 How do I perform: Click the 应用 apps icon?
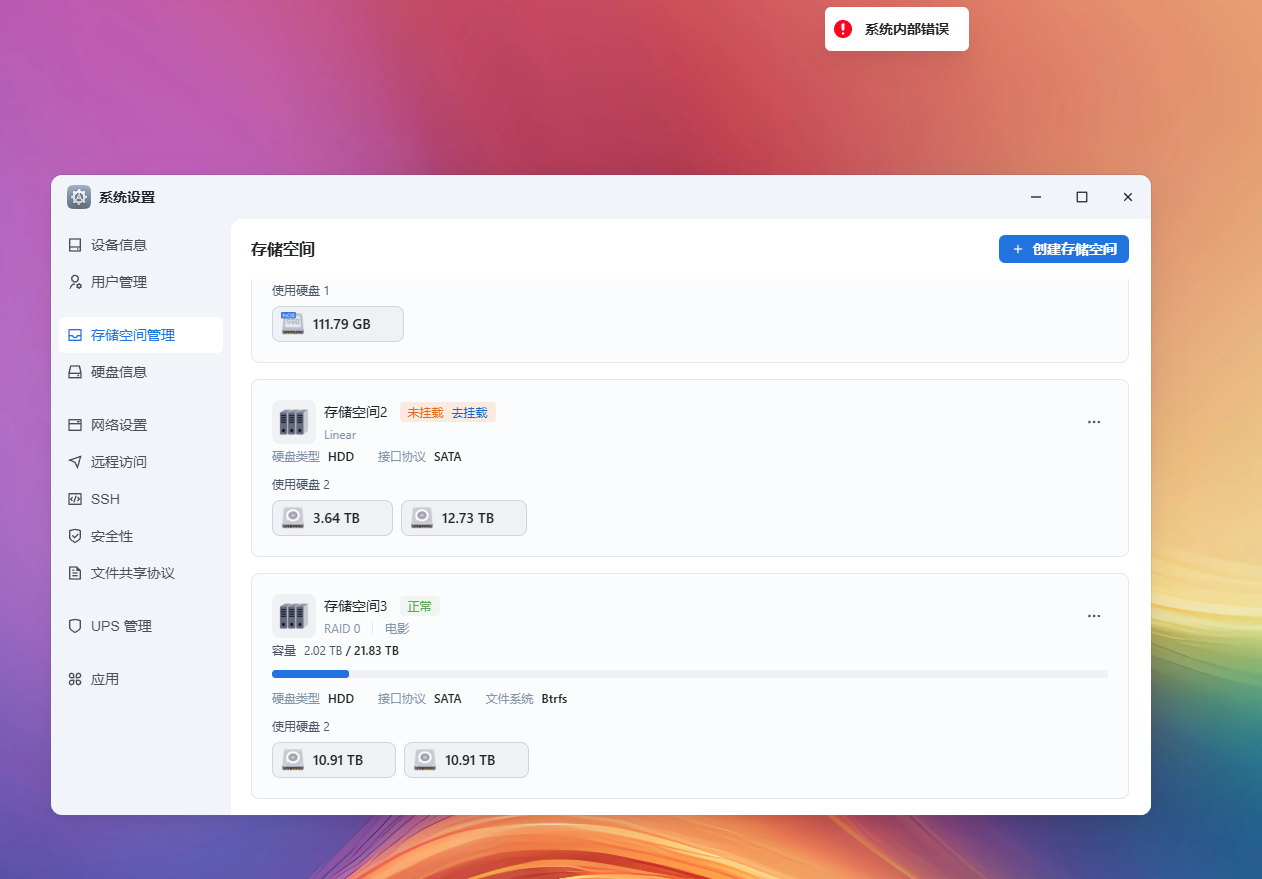(x=75, y=679)
